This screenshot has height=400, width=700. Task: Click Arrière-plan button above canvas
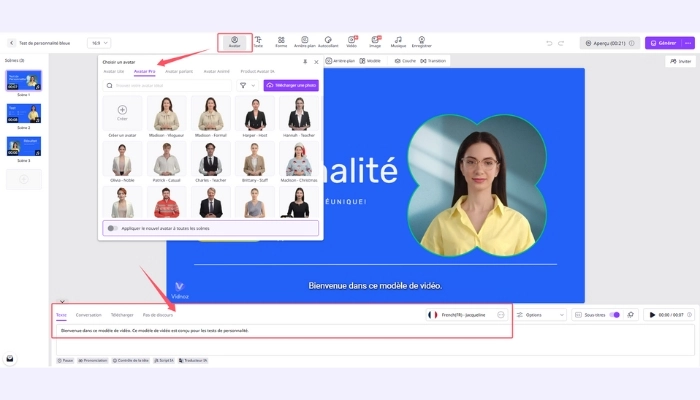click(340, 61)
